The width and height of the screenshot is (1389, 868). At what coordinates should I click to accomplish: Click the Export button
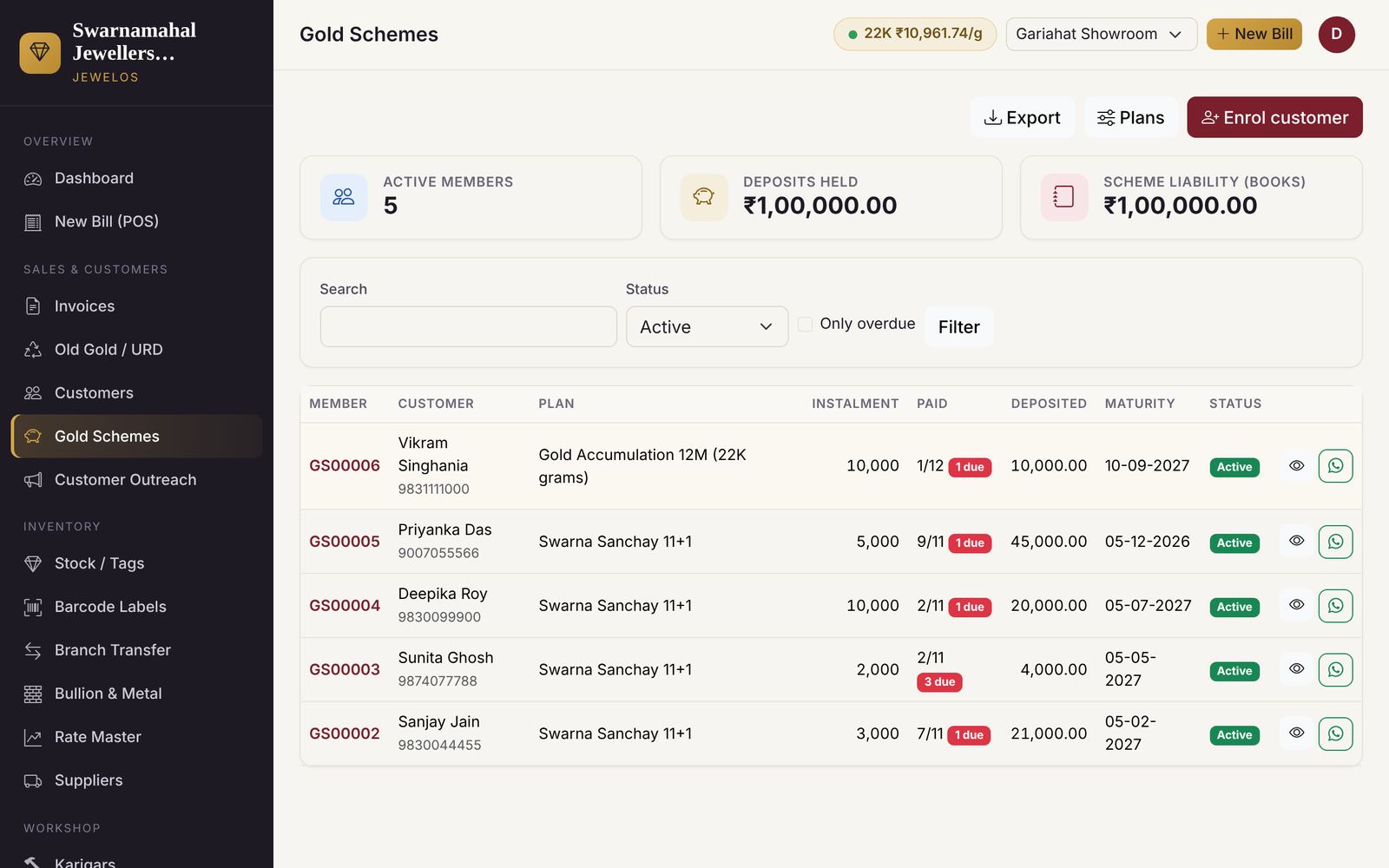pyautogui.click(x=1022, y=117)
